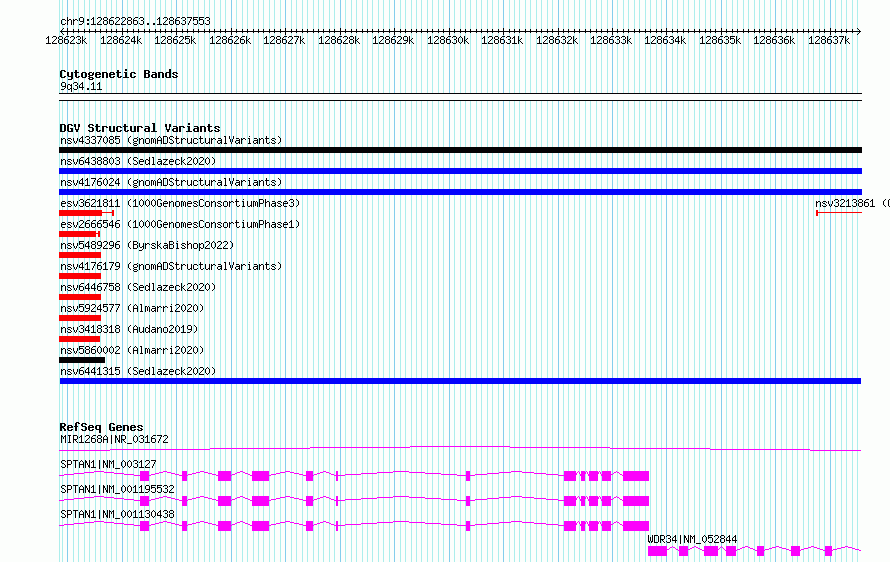The width and height of the screenshot is (890, 562).
Task: Click the red bar under nsv5489296
Action: tap(80, 255)
